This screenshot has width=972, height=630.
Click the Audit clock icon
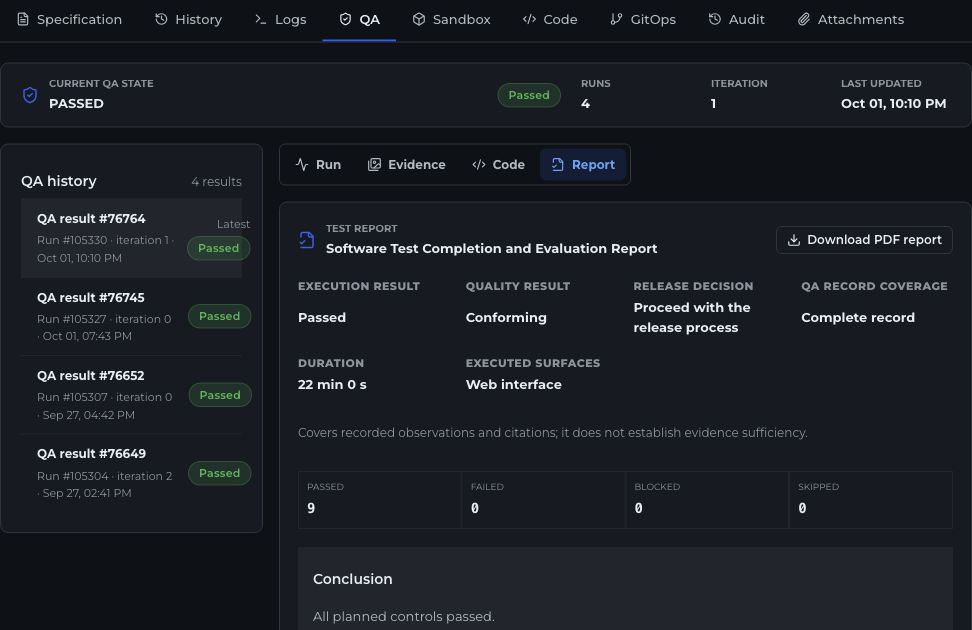point(715,19)
